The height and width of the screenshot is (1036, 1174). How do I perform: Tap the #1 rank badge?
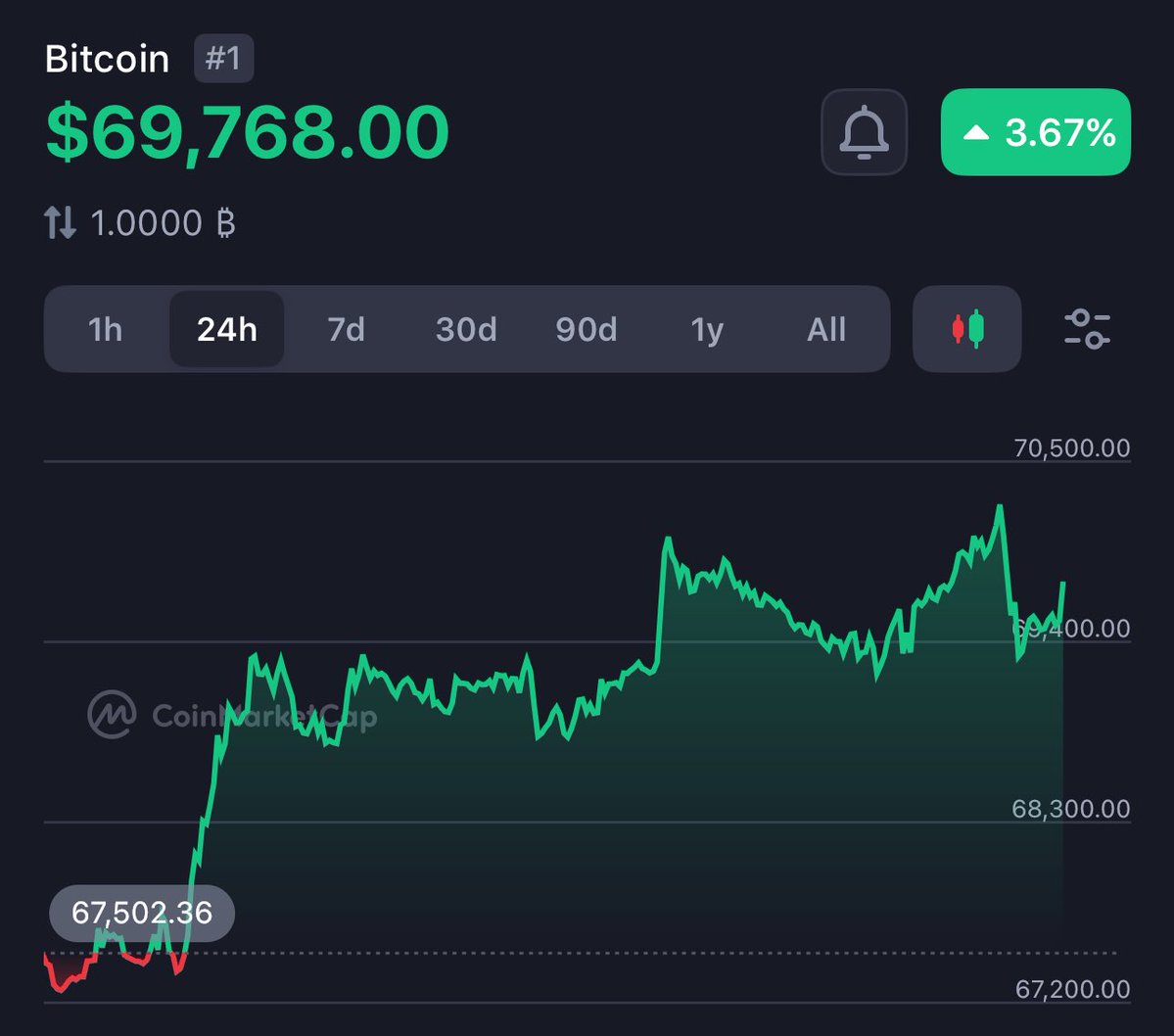[x=223, y=59]
